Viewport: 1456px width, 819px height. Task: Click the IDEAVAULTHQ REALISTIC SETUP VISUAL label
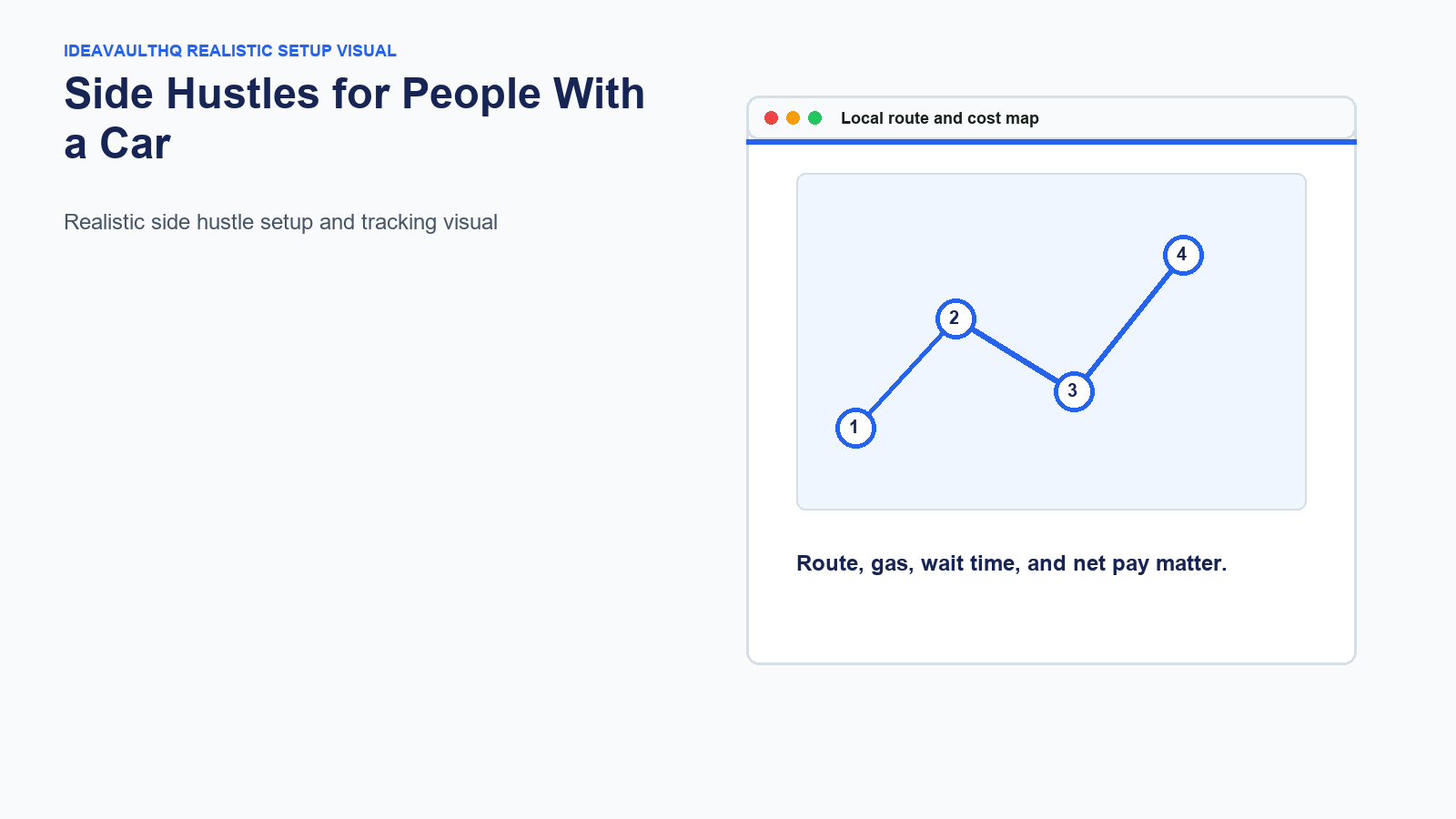pyautogui.click(x=230, y=51)
